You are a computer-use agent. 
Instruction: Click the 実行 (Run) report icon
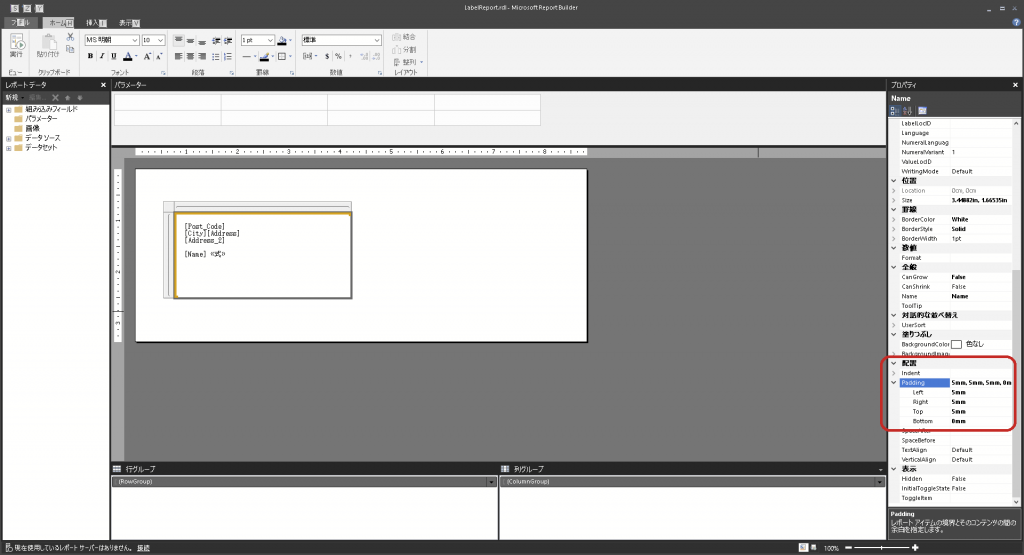coord(17,43)
